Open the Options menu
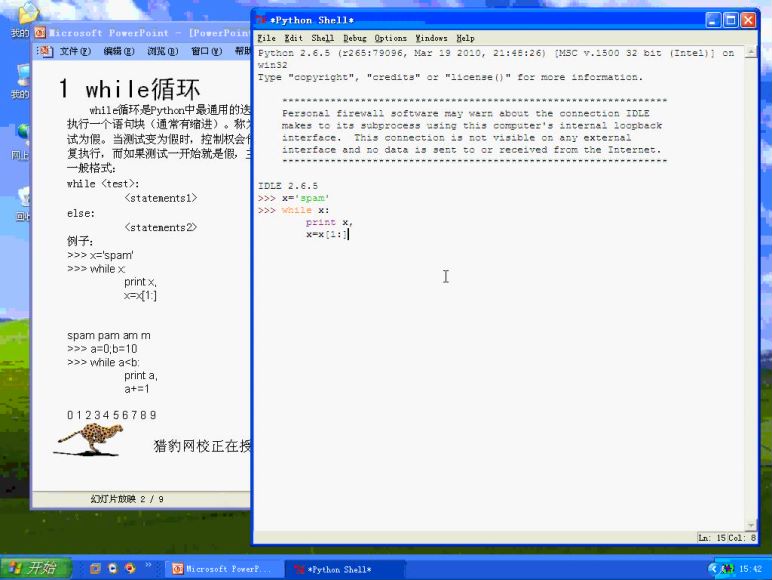The image size is (772, 580). pos(390,38)
